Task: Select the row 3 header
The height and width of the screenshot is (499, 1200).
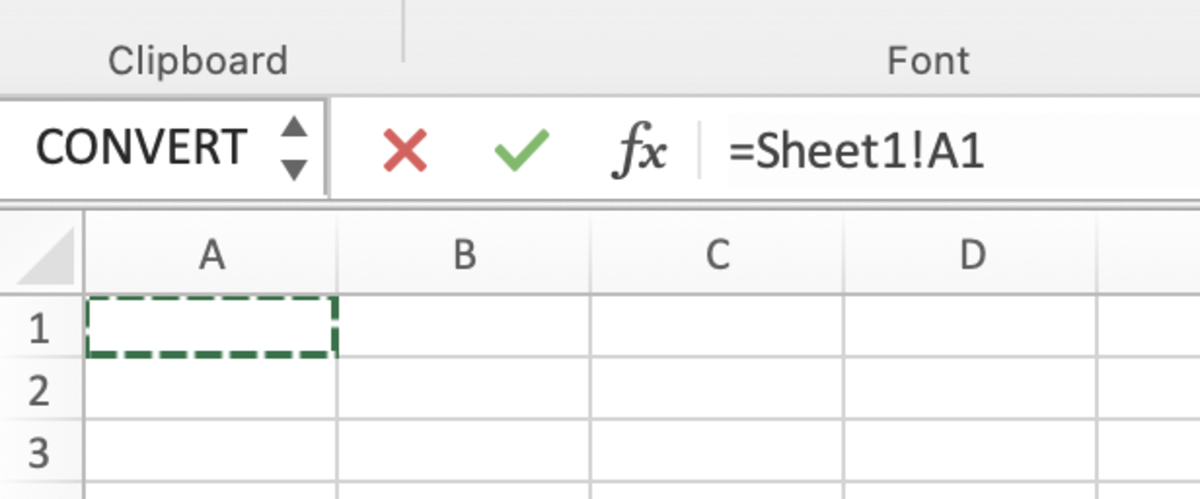Action: tap(40, 453)
